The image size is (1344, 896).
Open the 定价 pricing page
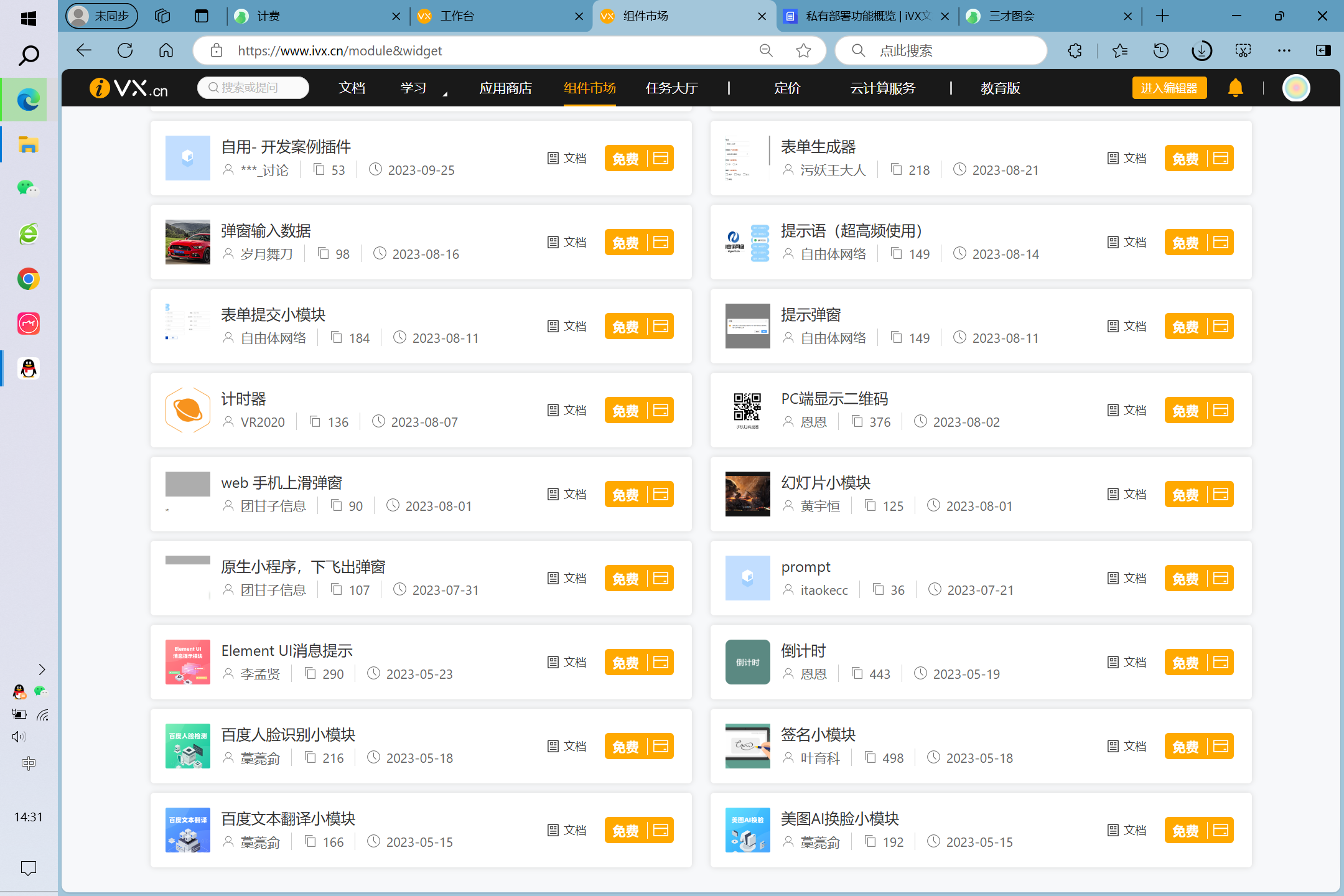[x=787, y=88]
